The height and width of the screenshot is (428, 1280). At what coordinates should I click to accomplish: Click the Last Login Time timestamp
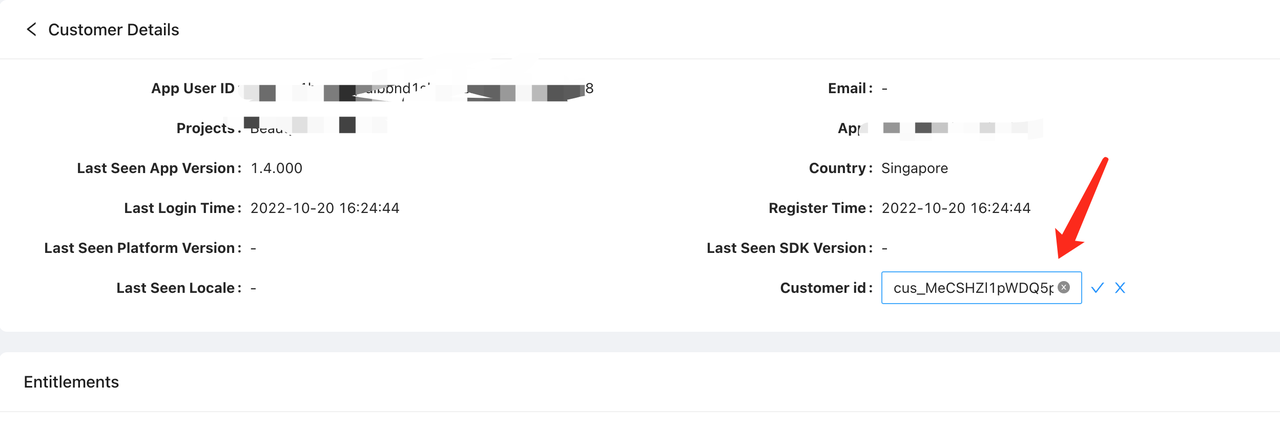click(325, 208)
